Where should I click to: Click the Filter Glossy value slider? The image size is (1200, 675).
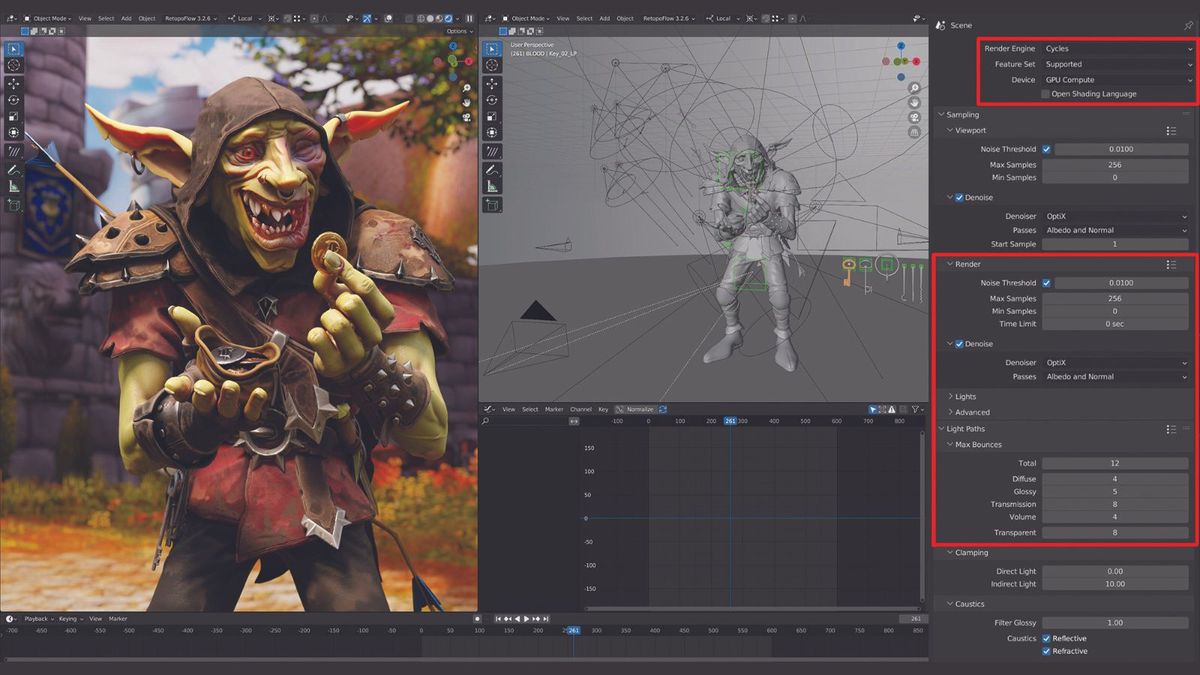[x=1115, y=622]
